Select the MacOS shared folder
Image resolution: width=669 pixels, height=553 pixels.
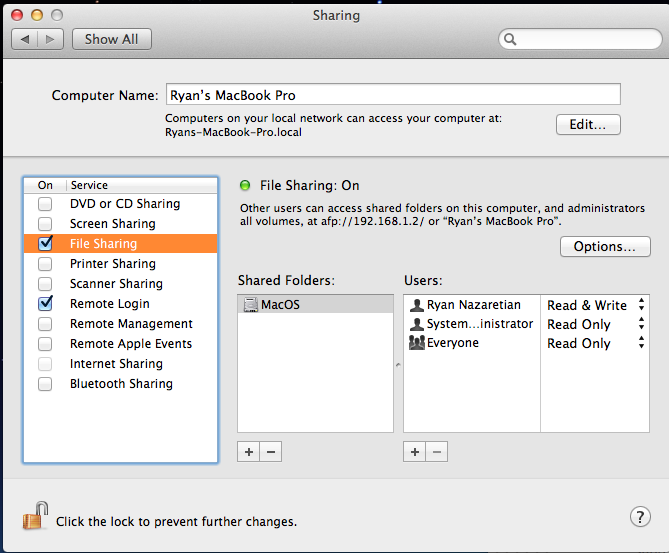[x=315, y=304]
